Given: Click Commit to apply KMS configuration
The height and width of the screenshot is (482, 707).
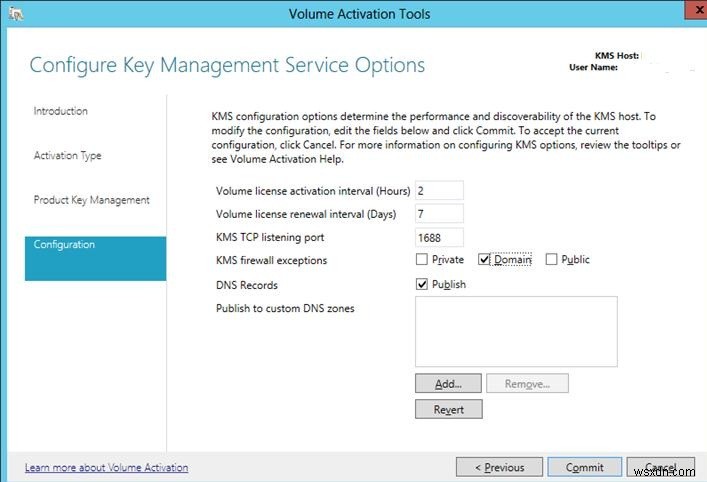Looking at the screenshot, I should [x=585, y=467].
